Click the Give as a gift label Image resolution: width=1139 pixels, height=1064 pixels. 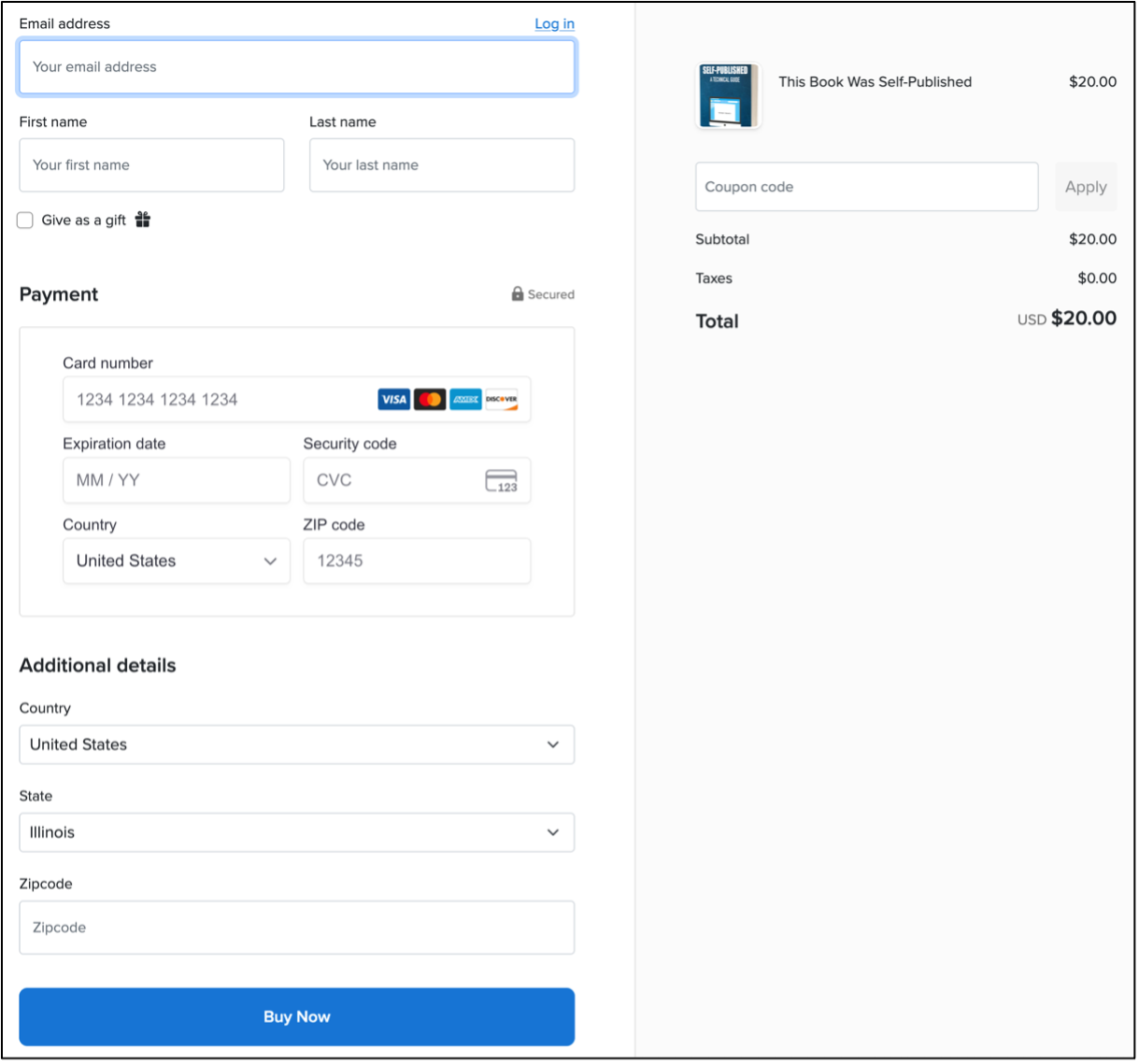pyautogui.click(x=84, y=220)
